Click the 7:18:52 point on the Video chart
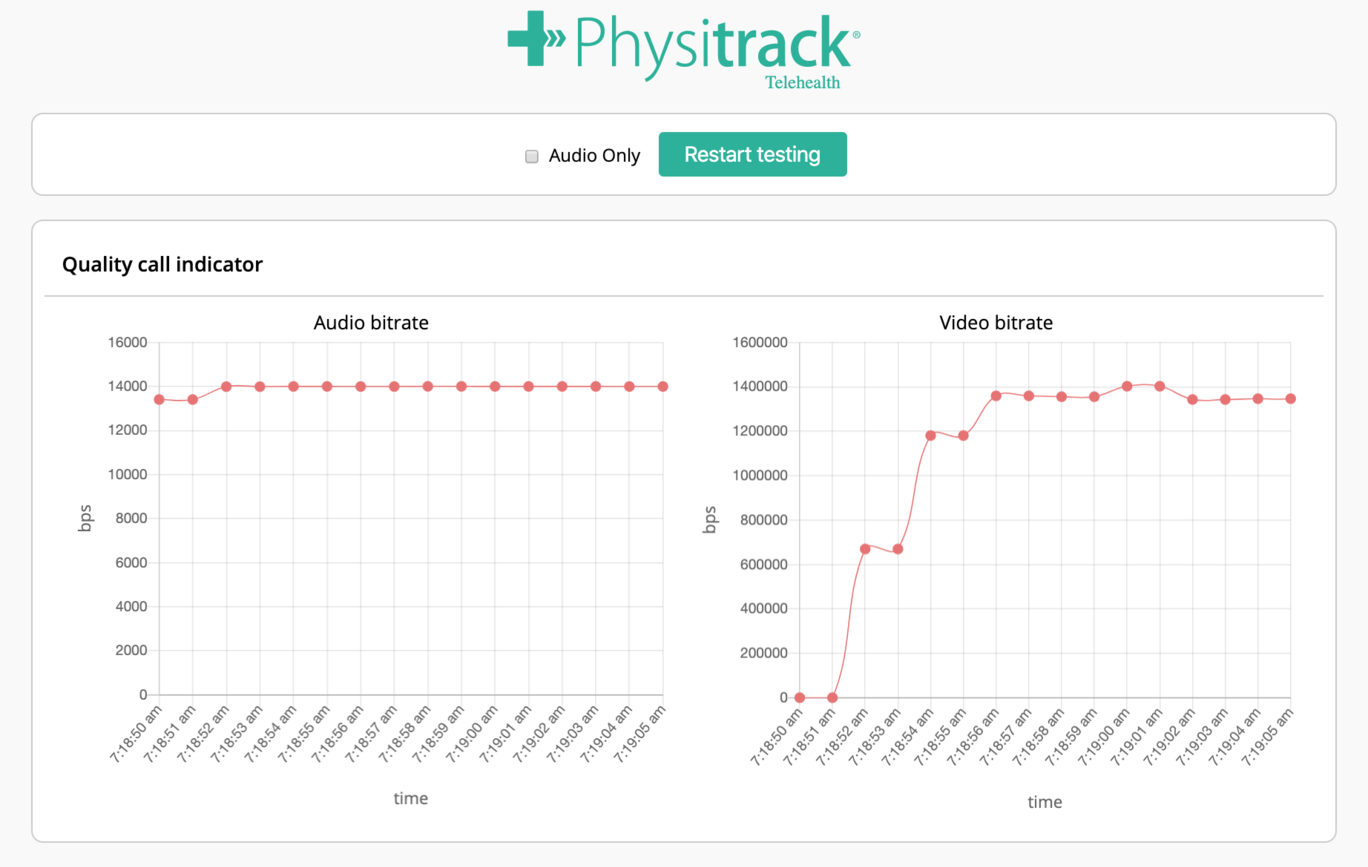 [864, 548]
